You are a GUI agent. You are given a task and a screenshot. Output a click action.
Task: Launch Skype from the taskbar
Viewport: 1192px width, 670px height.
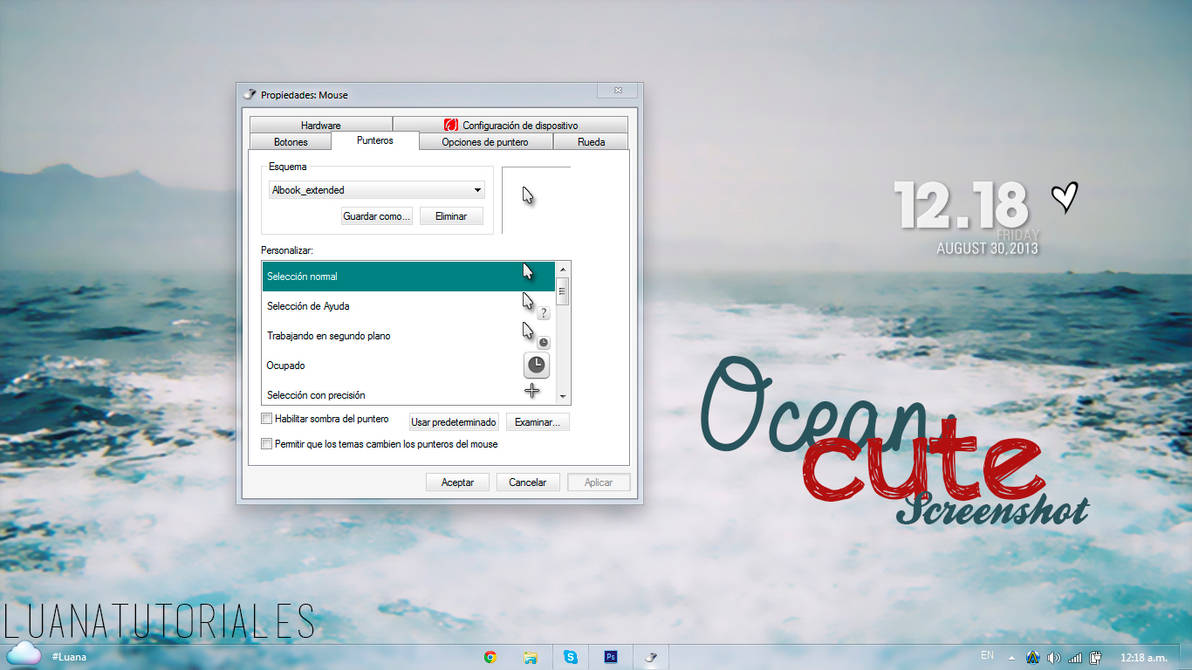pyautogui.click(x=570, y=657)
